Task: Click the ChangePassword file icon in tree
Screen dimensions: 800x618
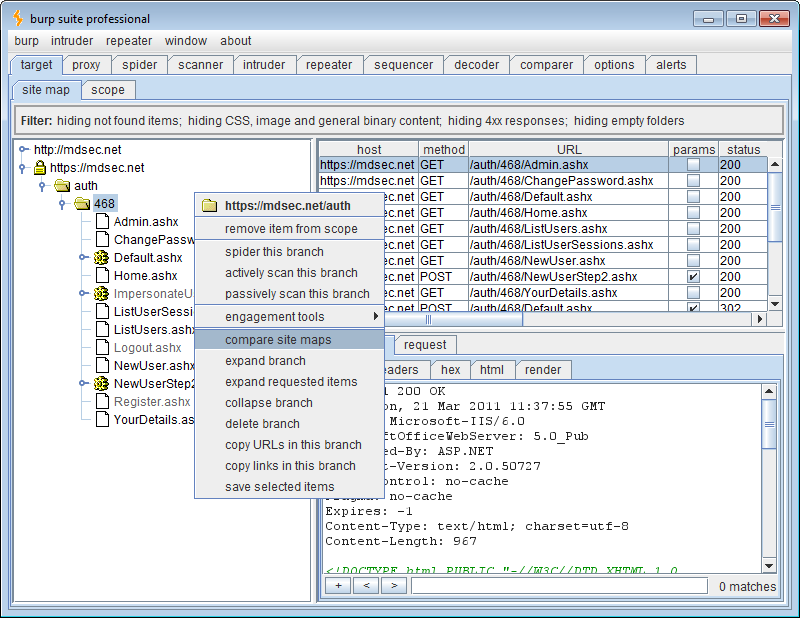Action: coord(103,239)
